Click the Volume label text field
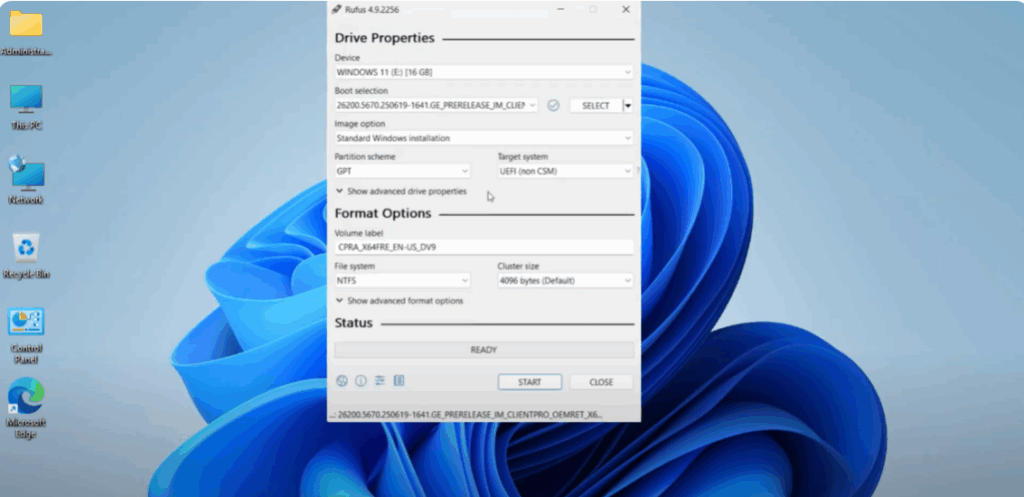The width and height of the screenshot is (1024, 497). [484, 248]
